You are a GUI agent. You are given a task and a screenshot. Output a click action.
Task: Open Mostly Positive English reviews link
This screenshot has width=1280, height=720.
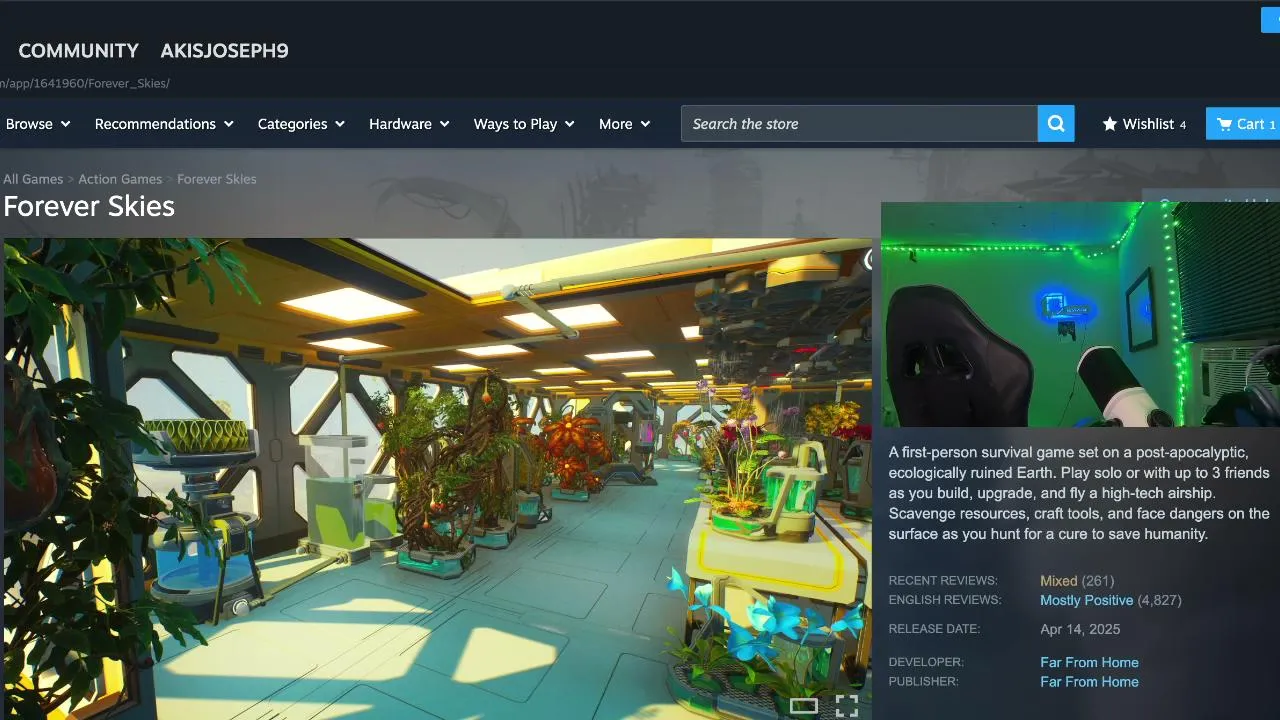point(1086,600)
